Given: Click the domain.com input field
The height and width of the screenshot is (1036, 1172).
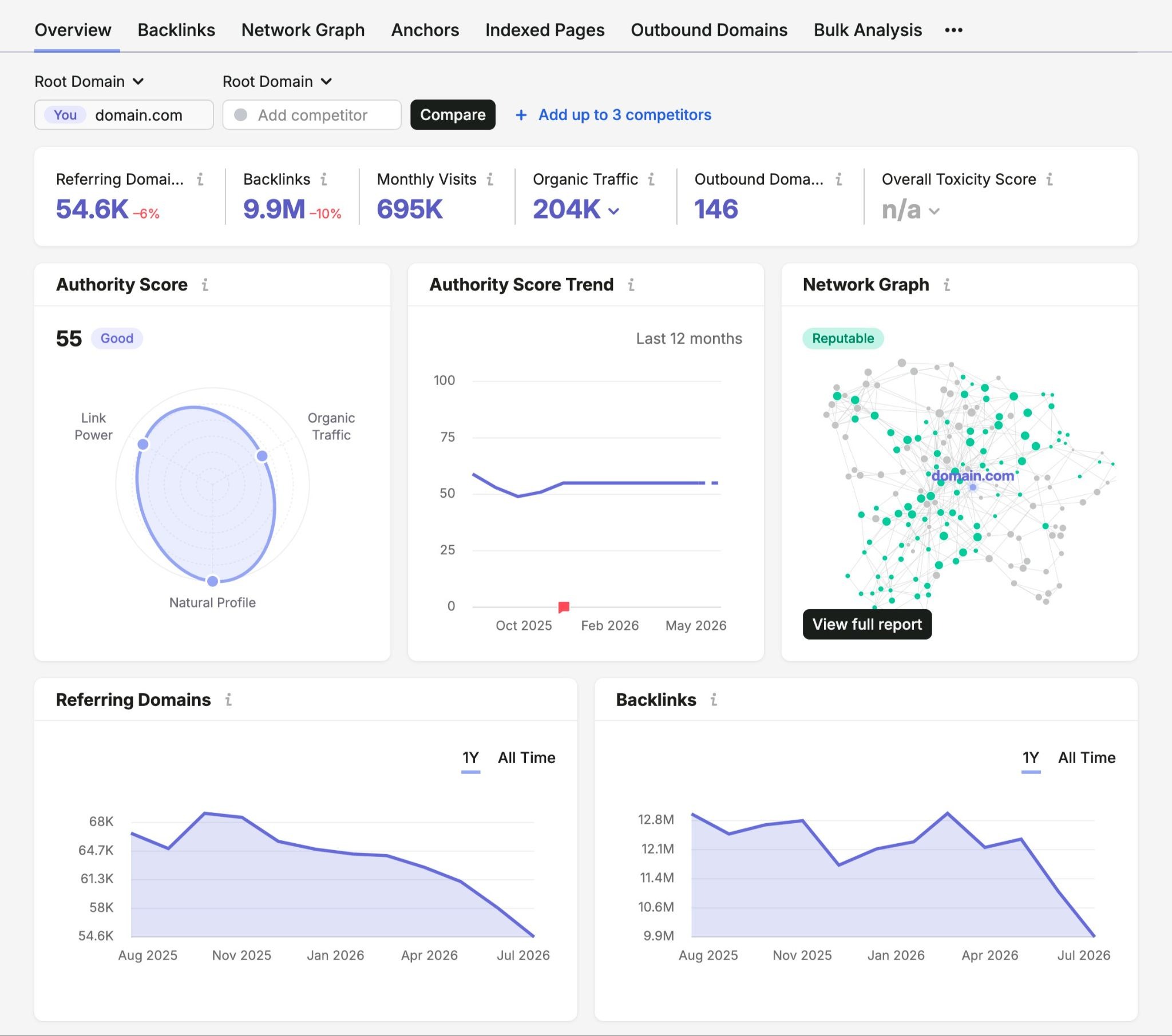Looking at the screenshot, I should [x=124, y=114].
